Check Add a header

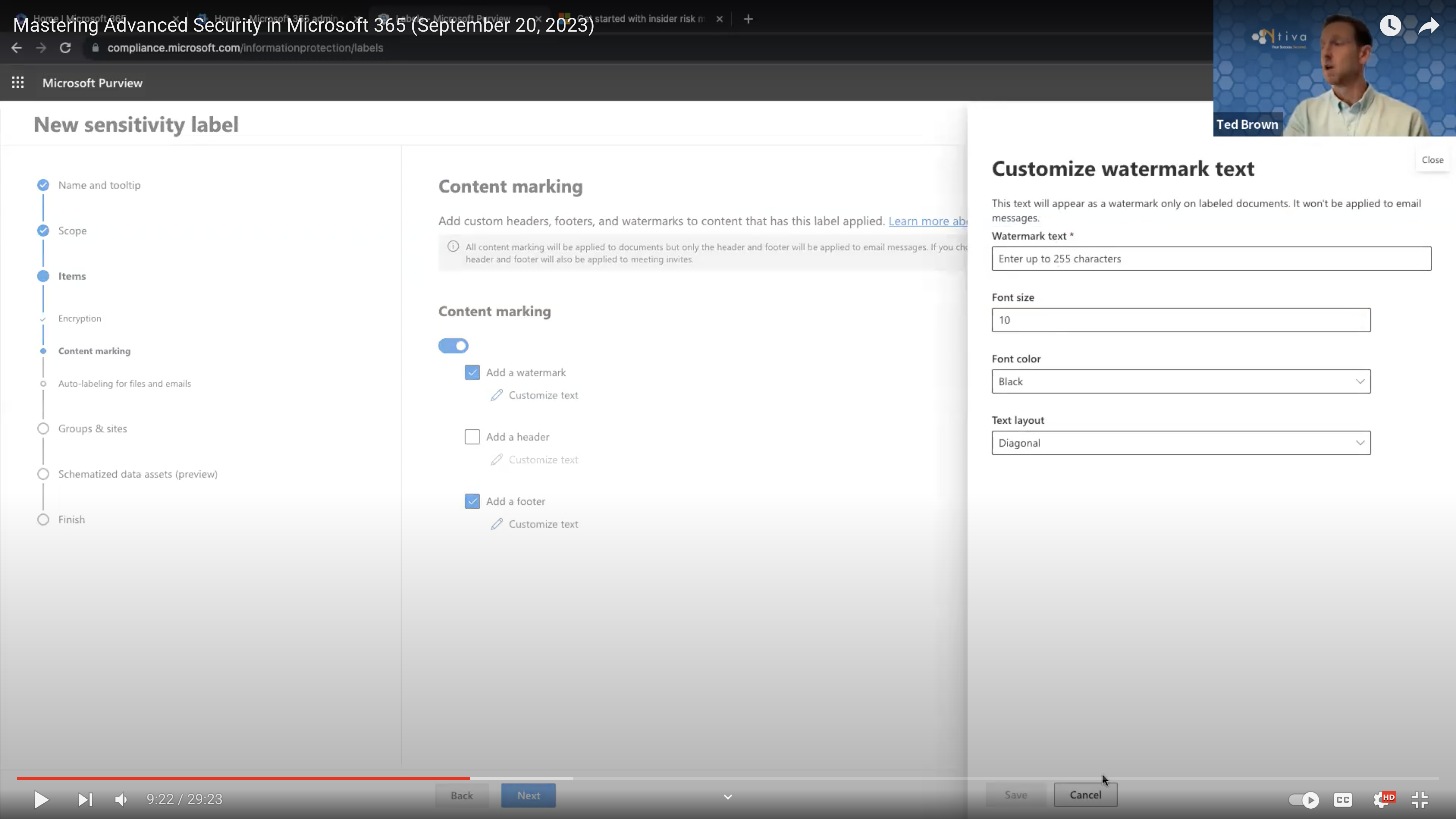[472, 437]
